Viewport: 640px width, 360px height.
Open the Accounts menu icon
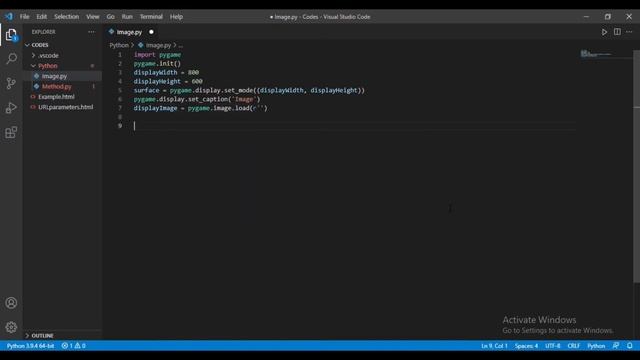coord(11,303)
